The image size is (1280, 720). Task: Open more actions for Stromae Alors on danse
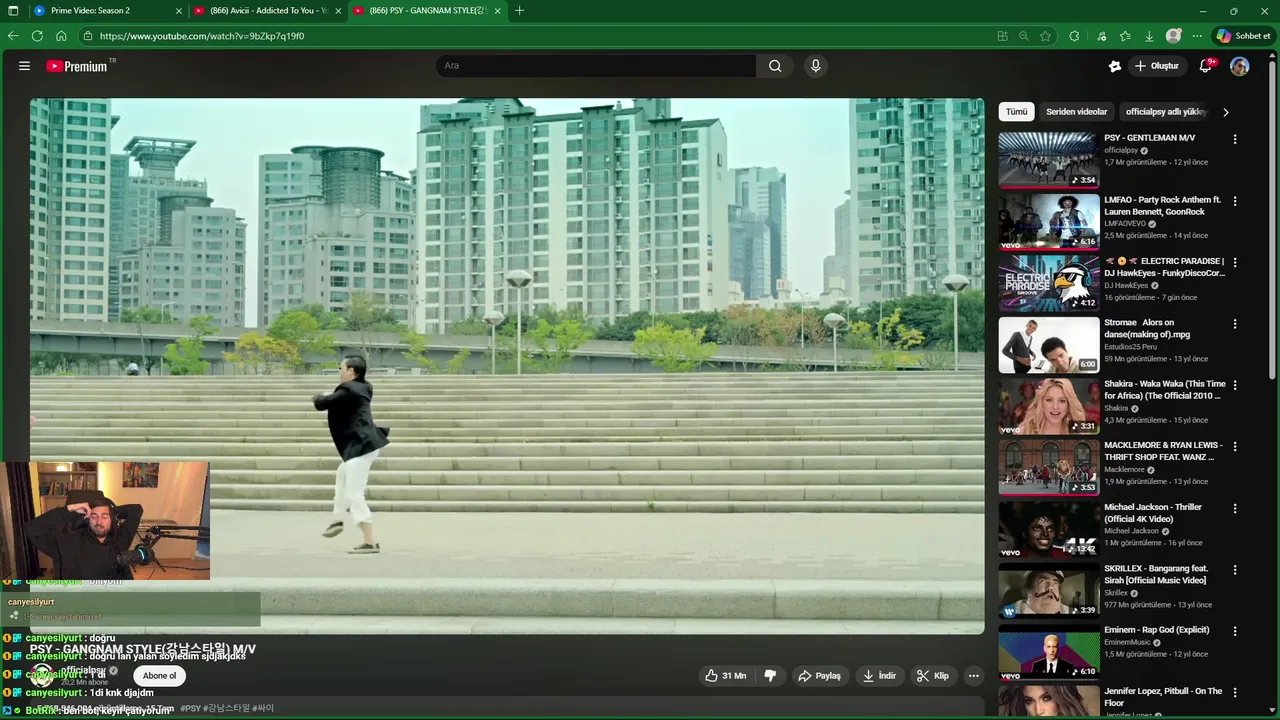click(x=1235, y=324)
